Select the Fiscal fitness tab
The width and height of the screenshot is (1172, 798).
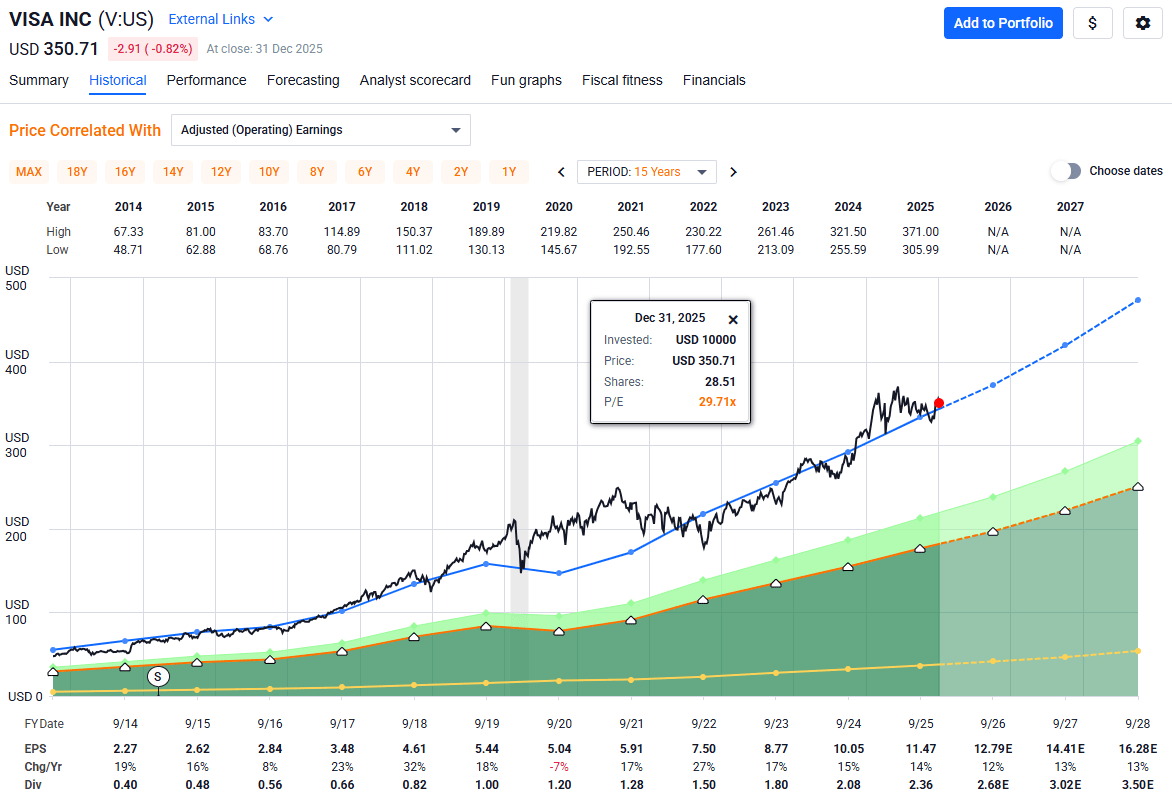[x=622, y=80]
